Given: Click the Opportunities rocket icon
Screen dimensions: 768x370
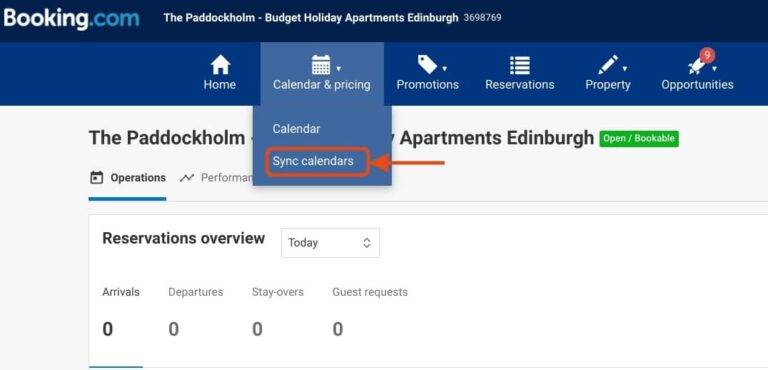Looking at the screenshot, I should point(697,66).
